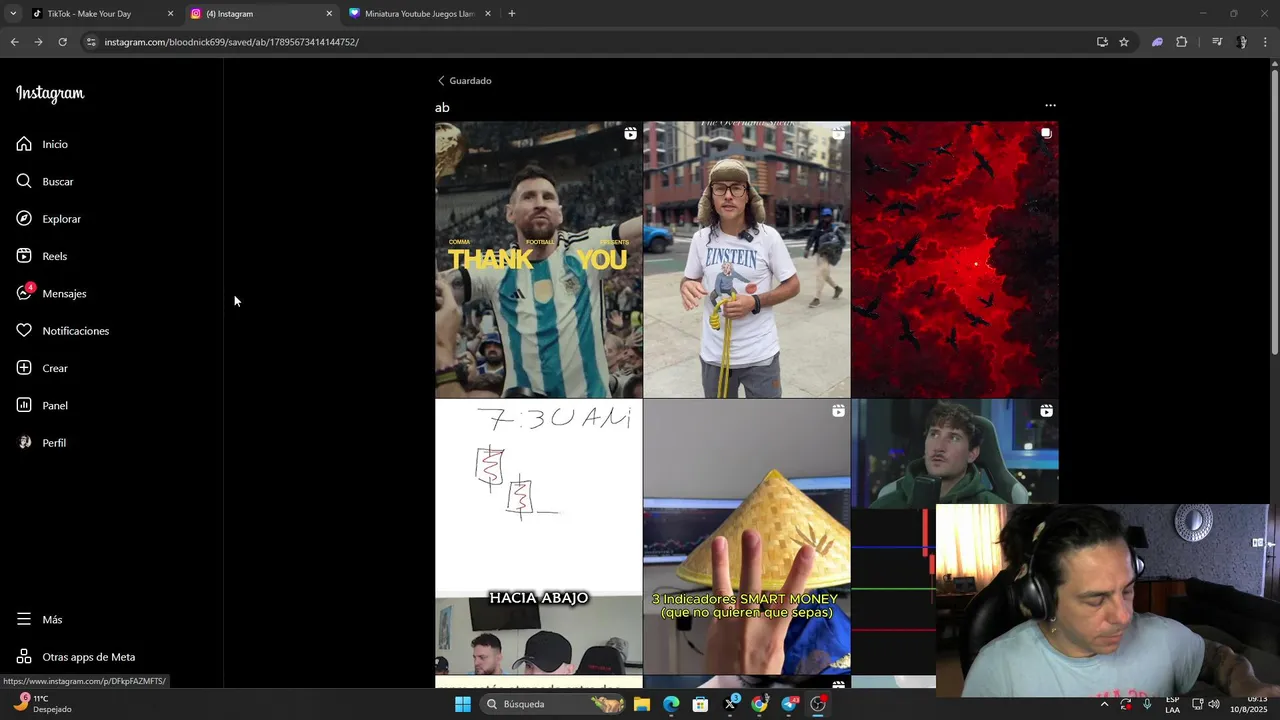Open Telegram from the taskbar
This screenshot has height=720, width=1280.
789,704
